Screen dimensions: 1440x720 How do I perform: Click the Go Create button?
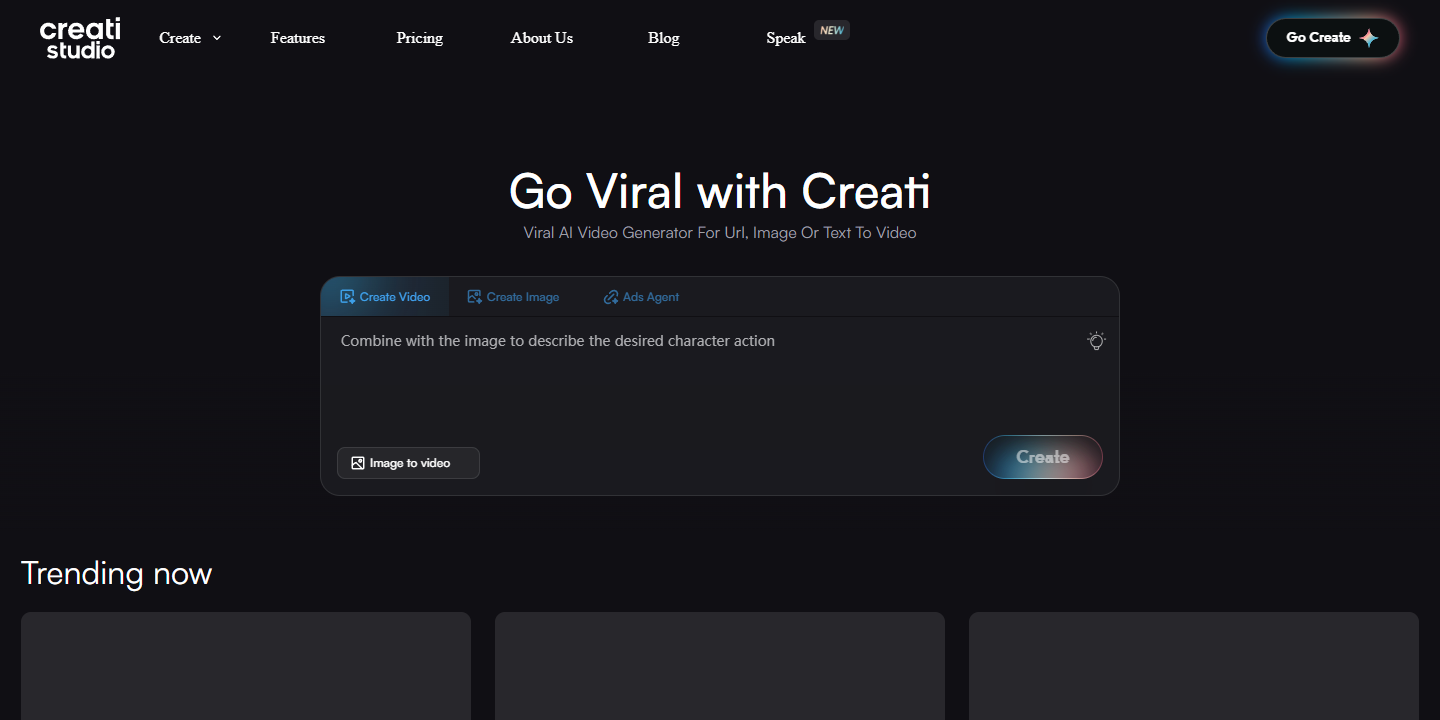pyautogui.click(x=1332, y=38)
